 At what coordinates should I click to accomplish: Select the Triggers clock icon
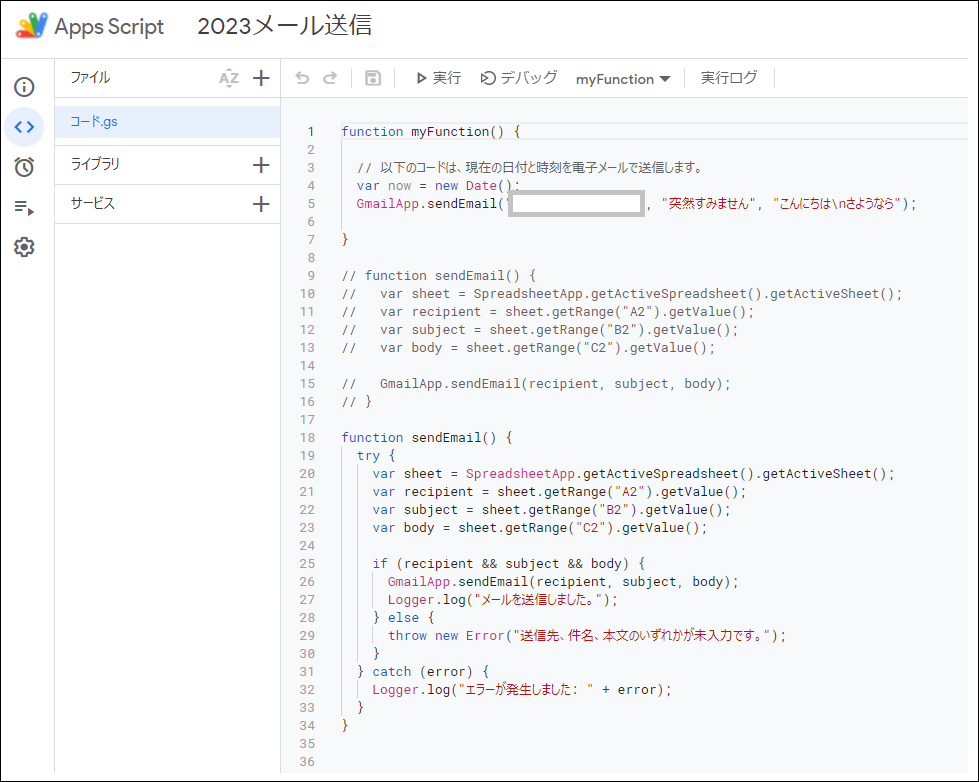[x=24, y=167]
